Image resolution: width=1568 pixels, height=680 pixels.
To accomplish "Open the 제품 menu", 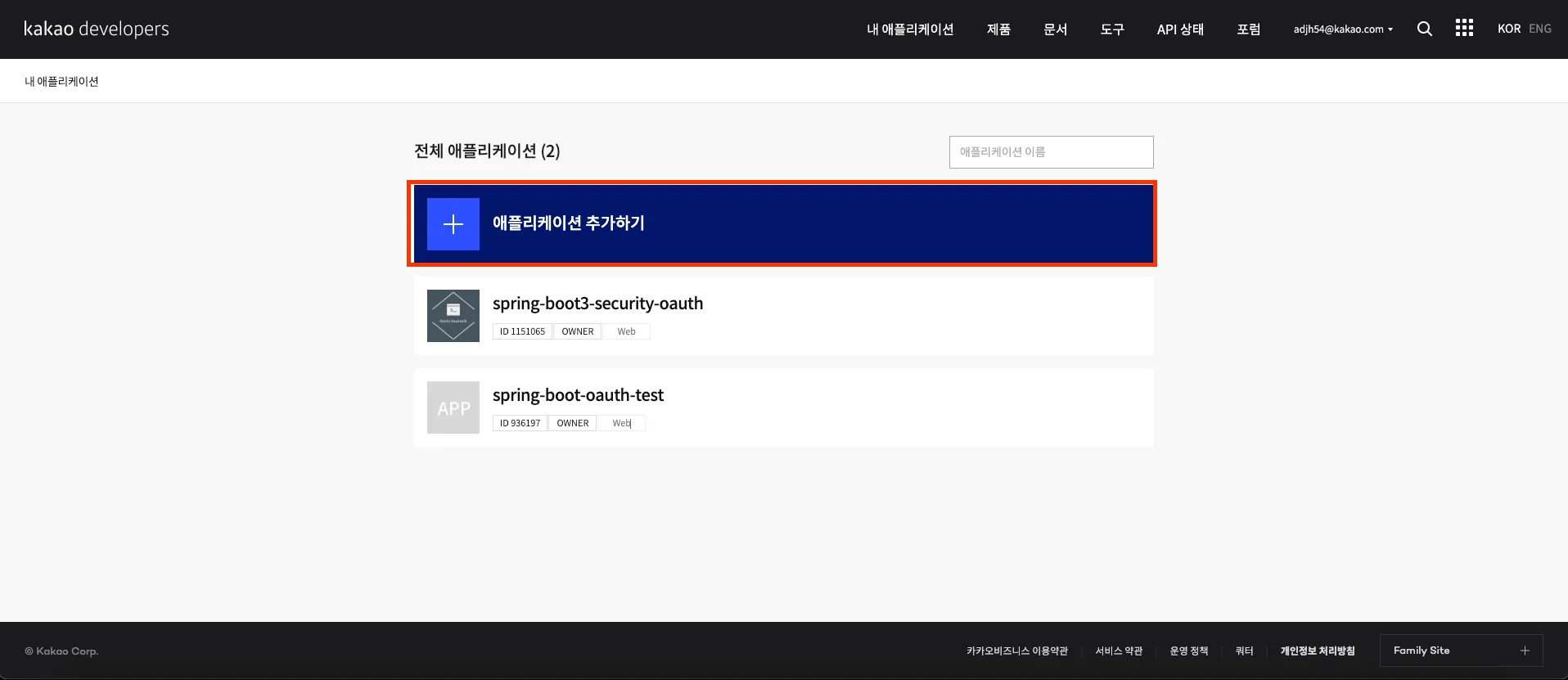I will tap(998, 29).
